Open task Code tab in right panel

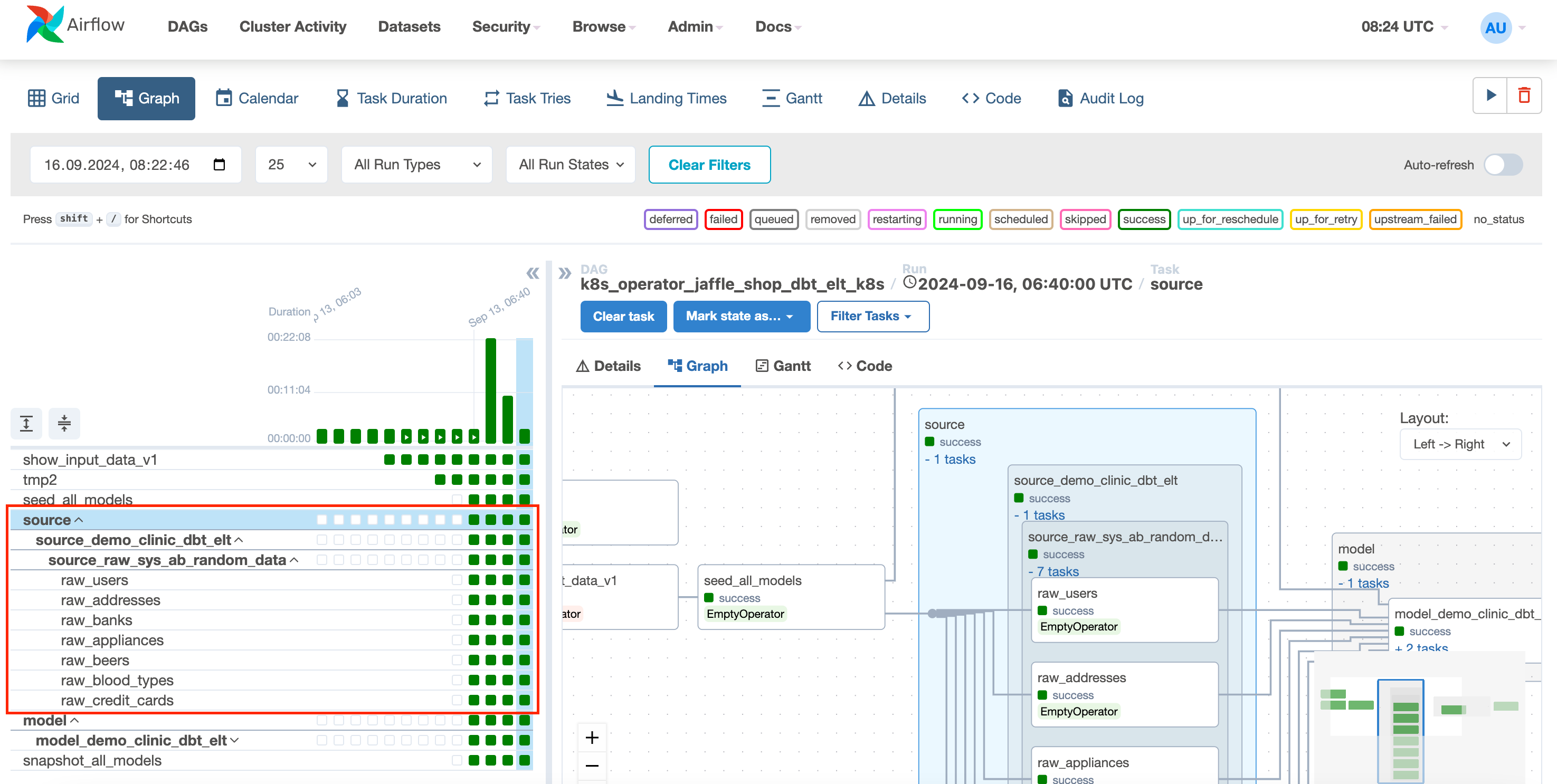pyautogui.click(x=865, y=366)
